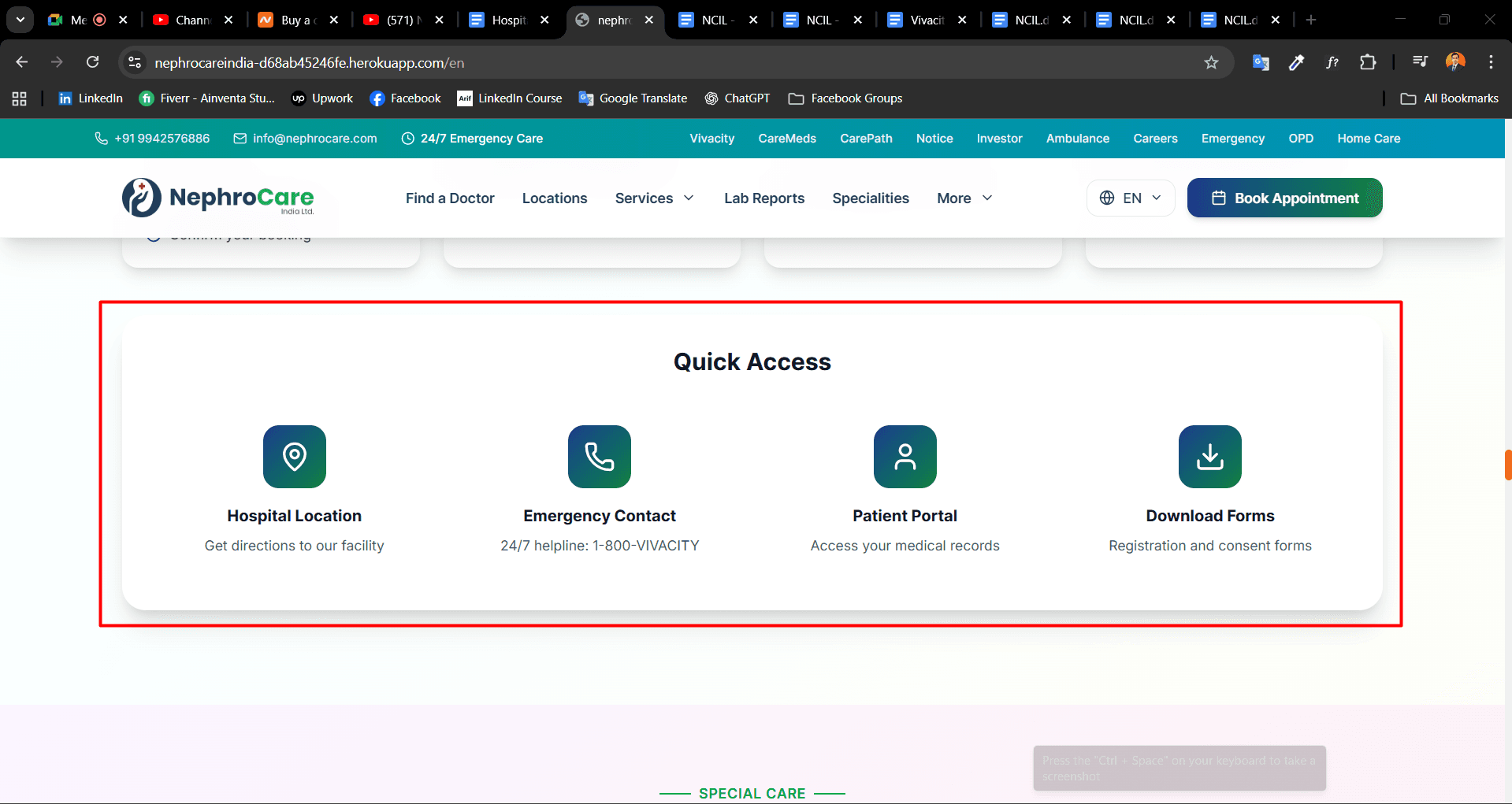Open the Ambulance link in top bar

[x=1077, y=139]
